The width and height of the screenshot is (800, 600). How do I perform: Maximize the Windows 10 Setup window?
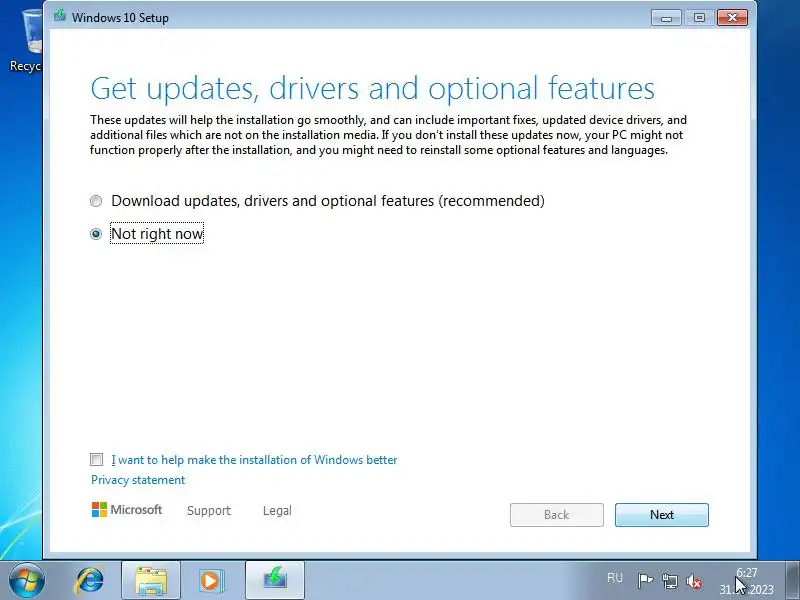tap(699, 18)
